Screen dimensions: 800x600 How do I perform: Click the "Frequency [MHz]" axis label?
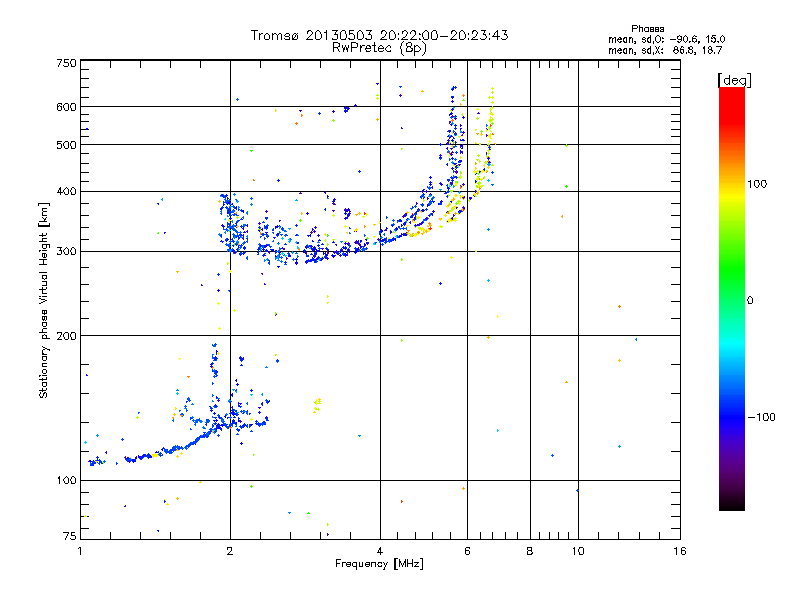[x=379, y=564]
